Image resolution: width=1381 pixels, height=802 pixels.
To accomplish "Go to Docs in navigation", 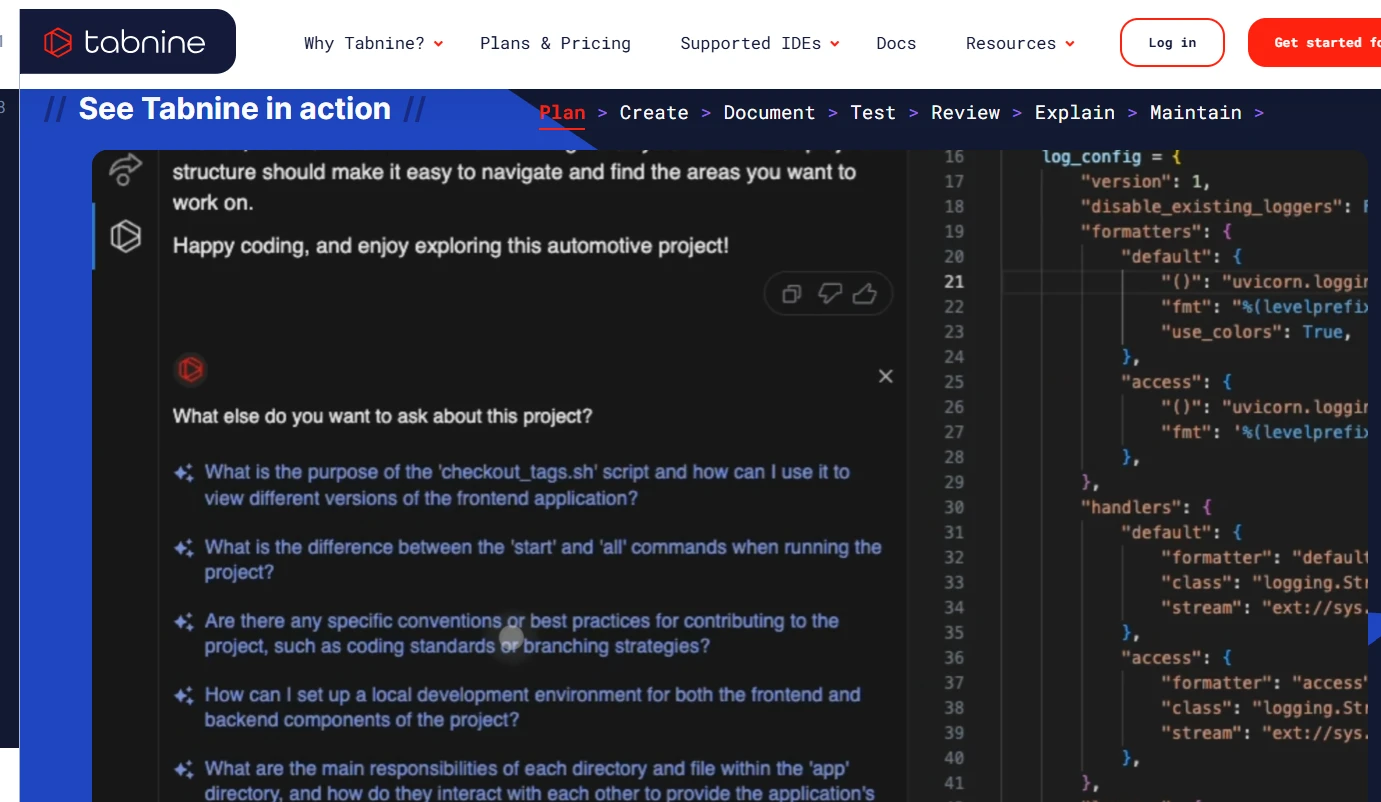I will (x=896, y=43).
